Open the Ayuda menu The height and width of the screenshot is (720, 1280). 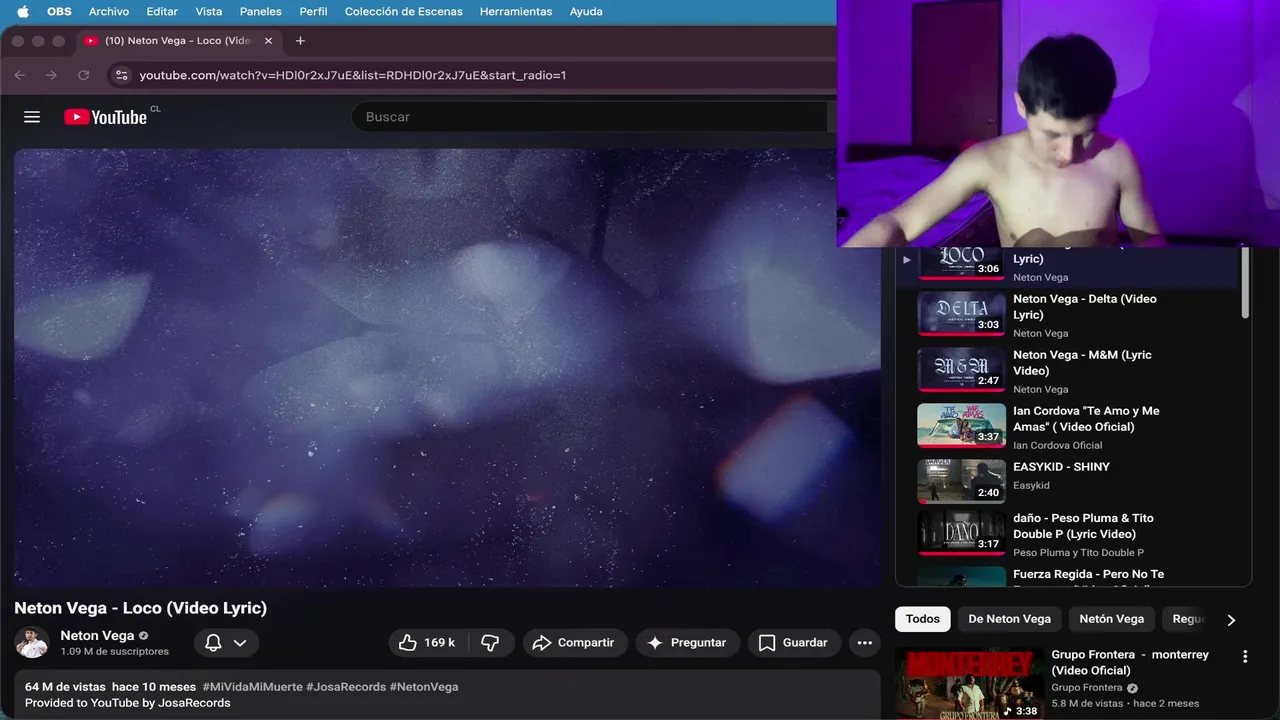(586, 12)
